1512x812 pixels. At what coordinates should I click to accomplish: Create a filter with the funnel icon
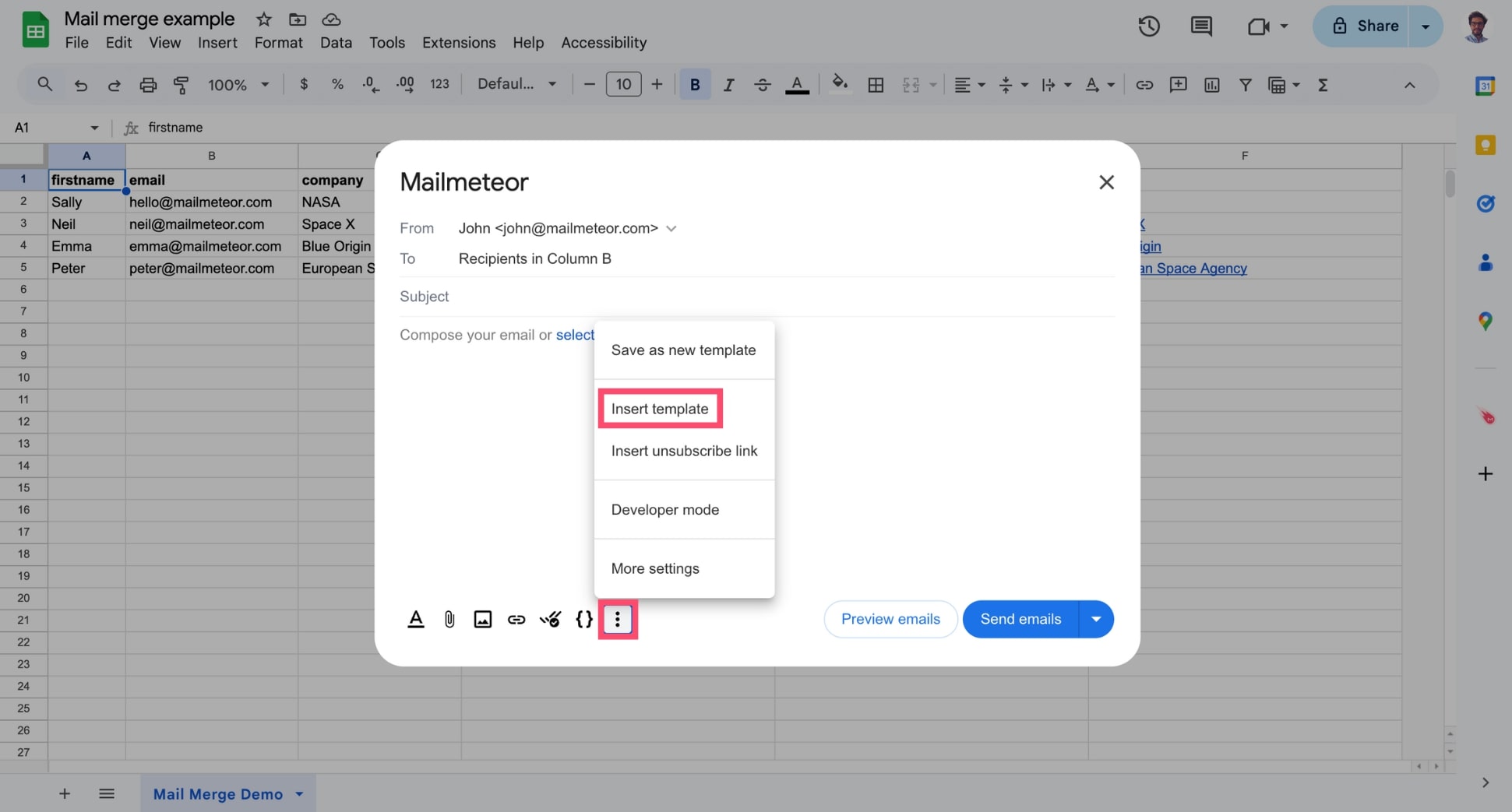point(1245,85)
